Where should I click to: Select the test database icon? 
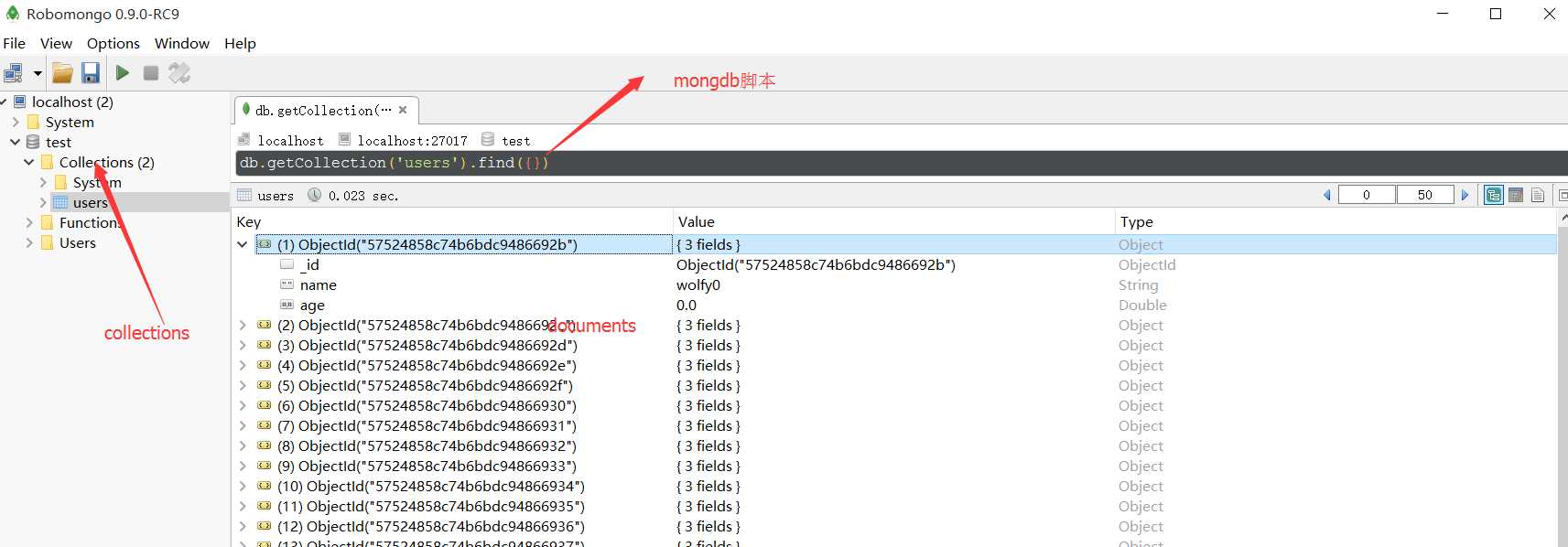(33, 142)
